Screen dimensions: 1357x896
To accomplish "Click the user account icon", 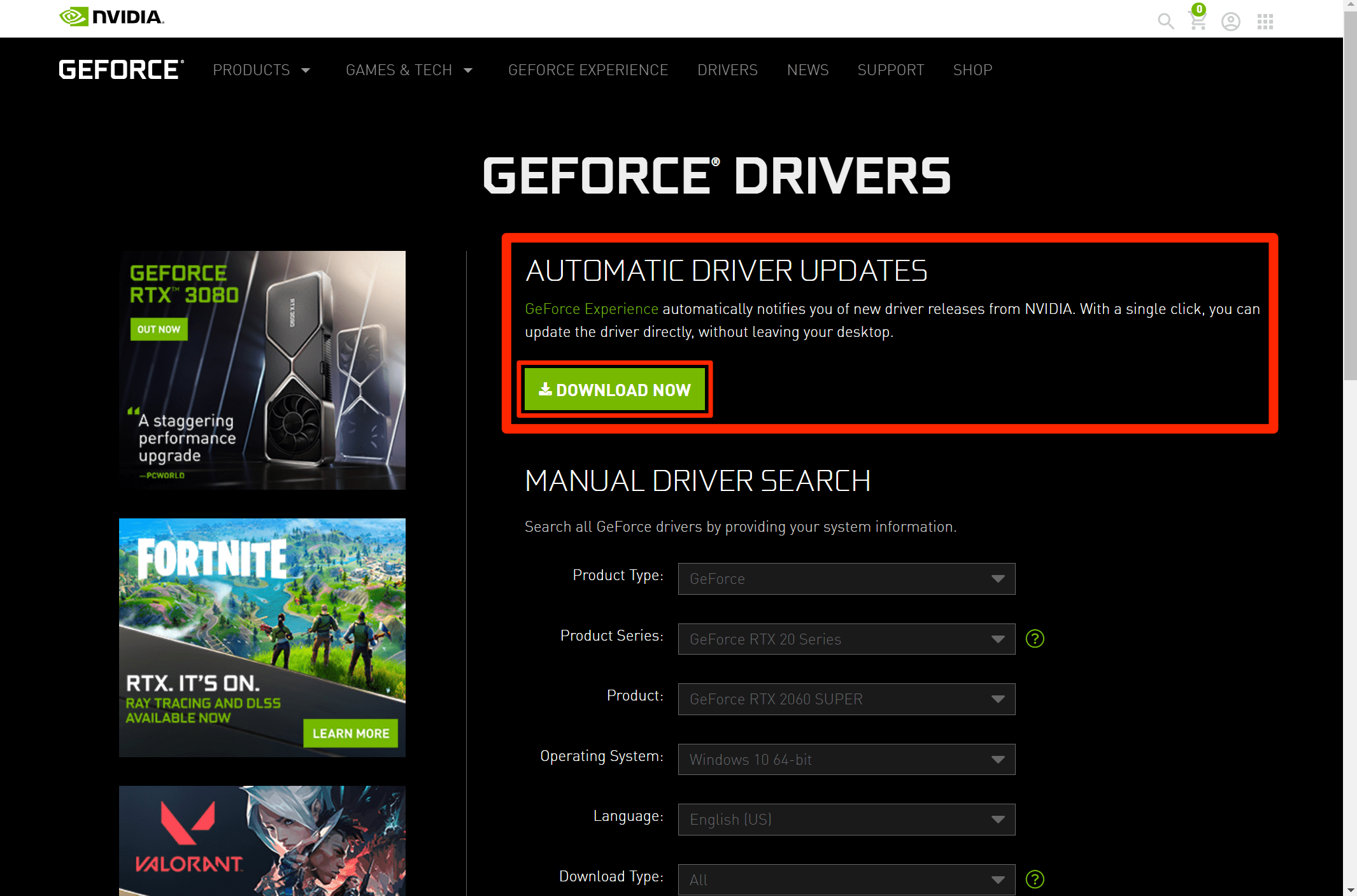I will click(1230, 22).
